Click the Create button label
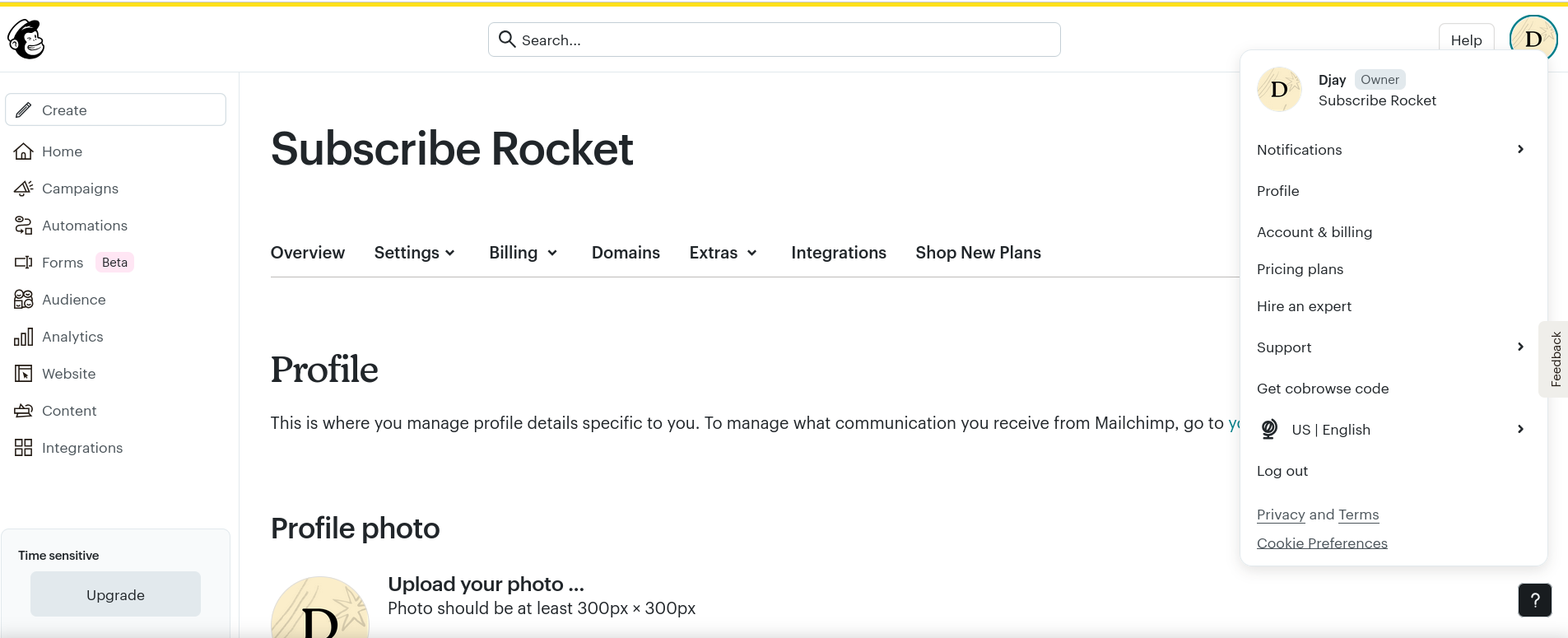The width and height of the screenshot is (1568, 638). coord(64,110)
